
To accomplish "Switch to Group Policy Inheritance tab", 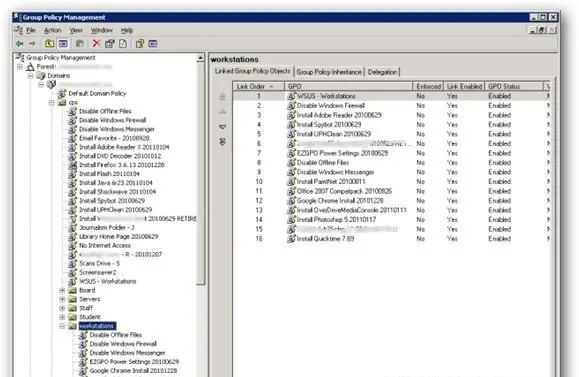I will (x=329, y=72).
